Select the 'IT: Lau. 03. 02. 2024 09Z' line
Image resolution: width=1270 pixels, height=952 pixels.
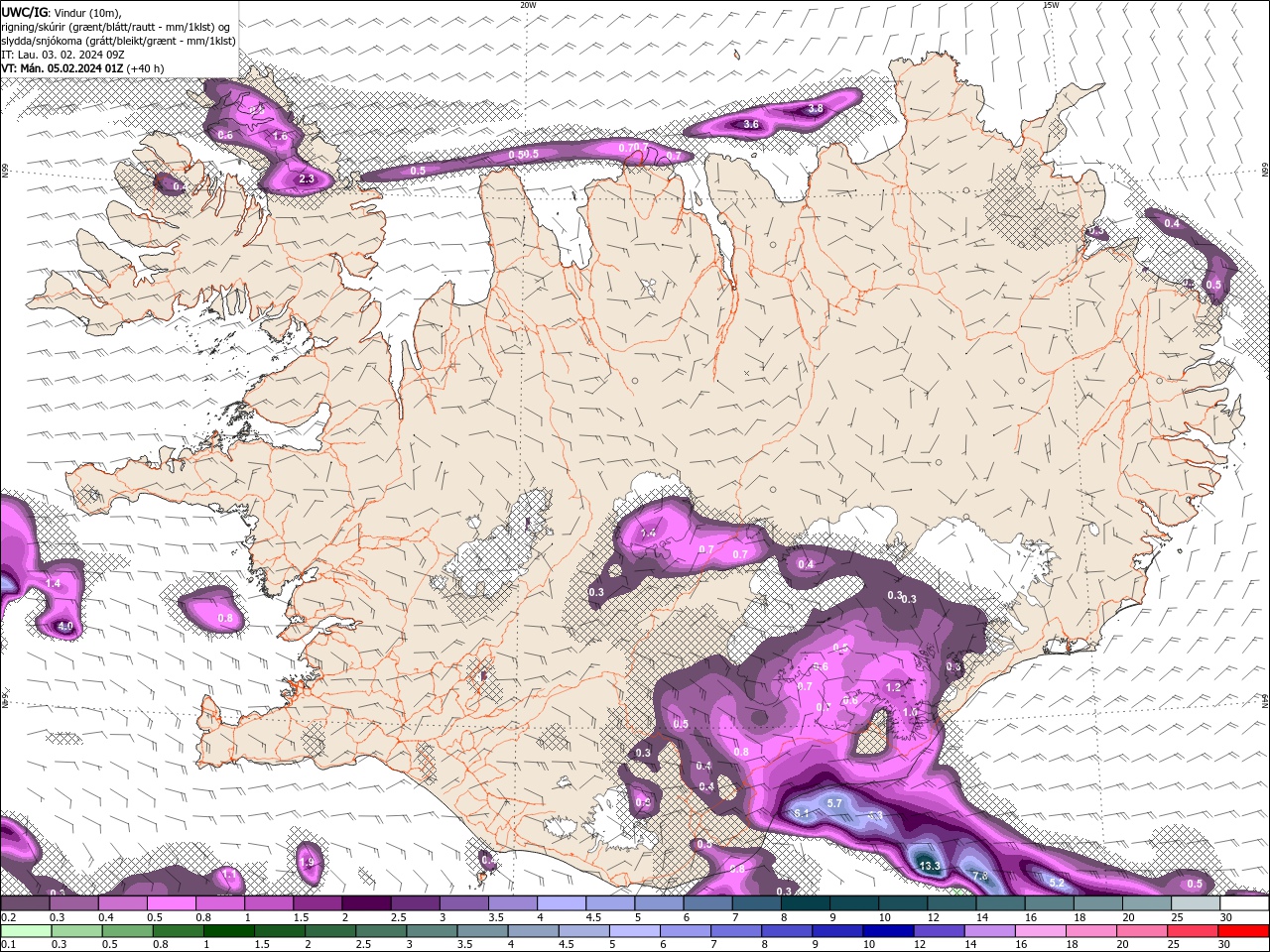pyautogui.click(x=63, y=55)
